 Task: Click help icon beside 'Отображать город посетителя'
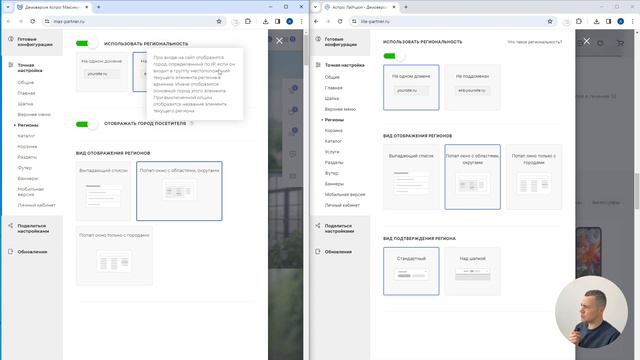(x=191, y=123)
